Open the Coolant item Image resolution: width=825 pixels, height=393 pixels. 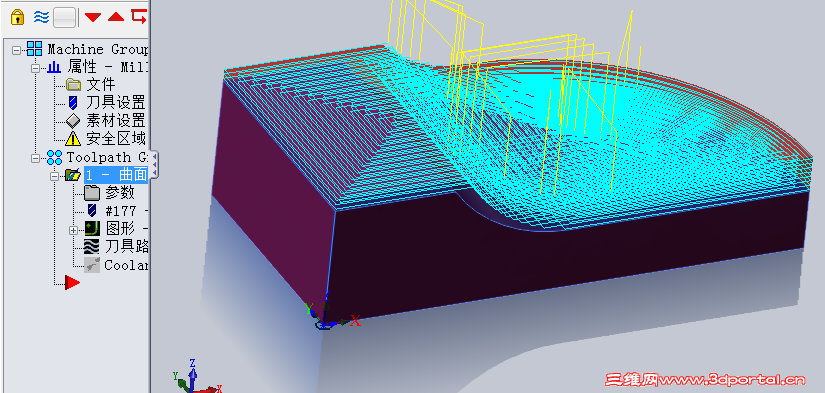[x=126, y=265]
